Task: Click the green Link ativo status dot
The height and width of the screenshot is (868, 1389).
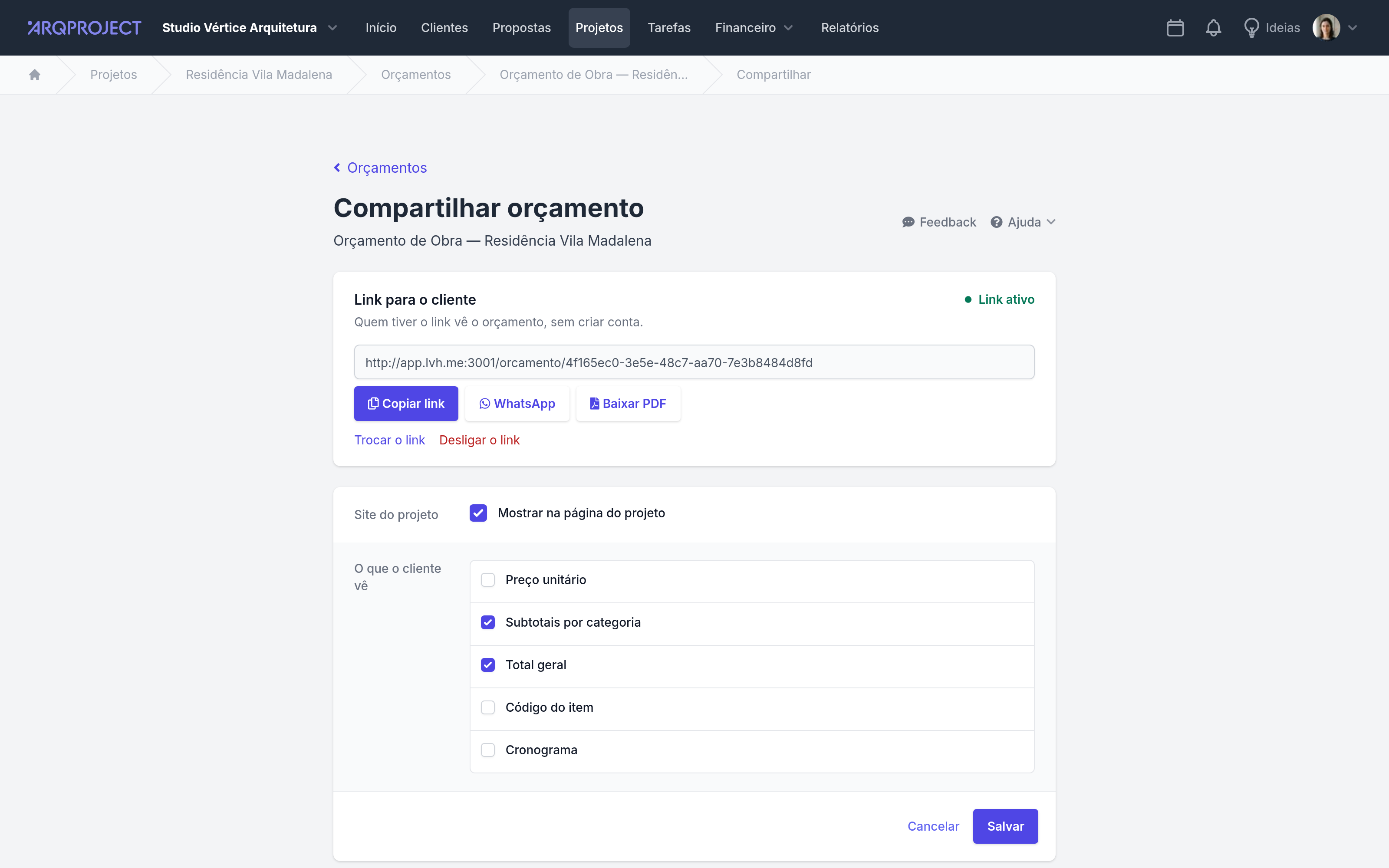Action: click(x=968, y=299)
